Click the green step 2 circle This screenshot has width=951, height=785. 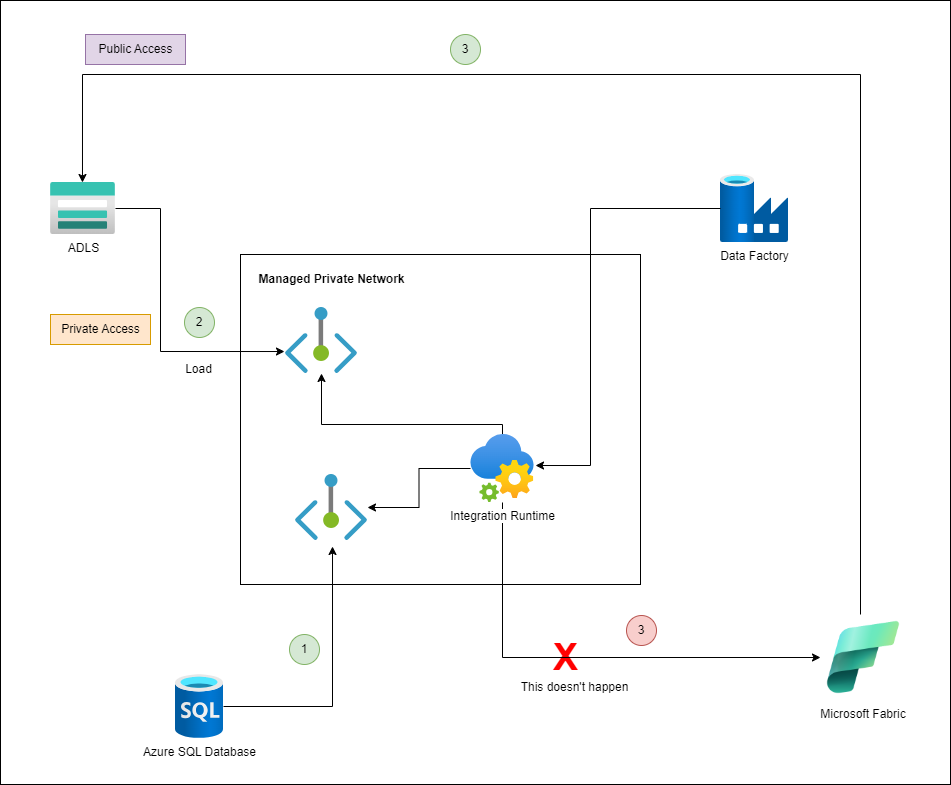coord(200,322)
